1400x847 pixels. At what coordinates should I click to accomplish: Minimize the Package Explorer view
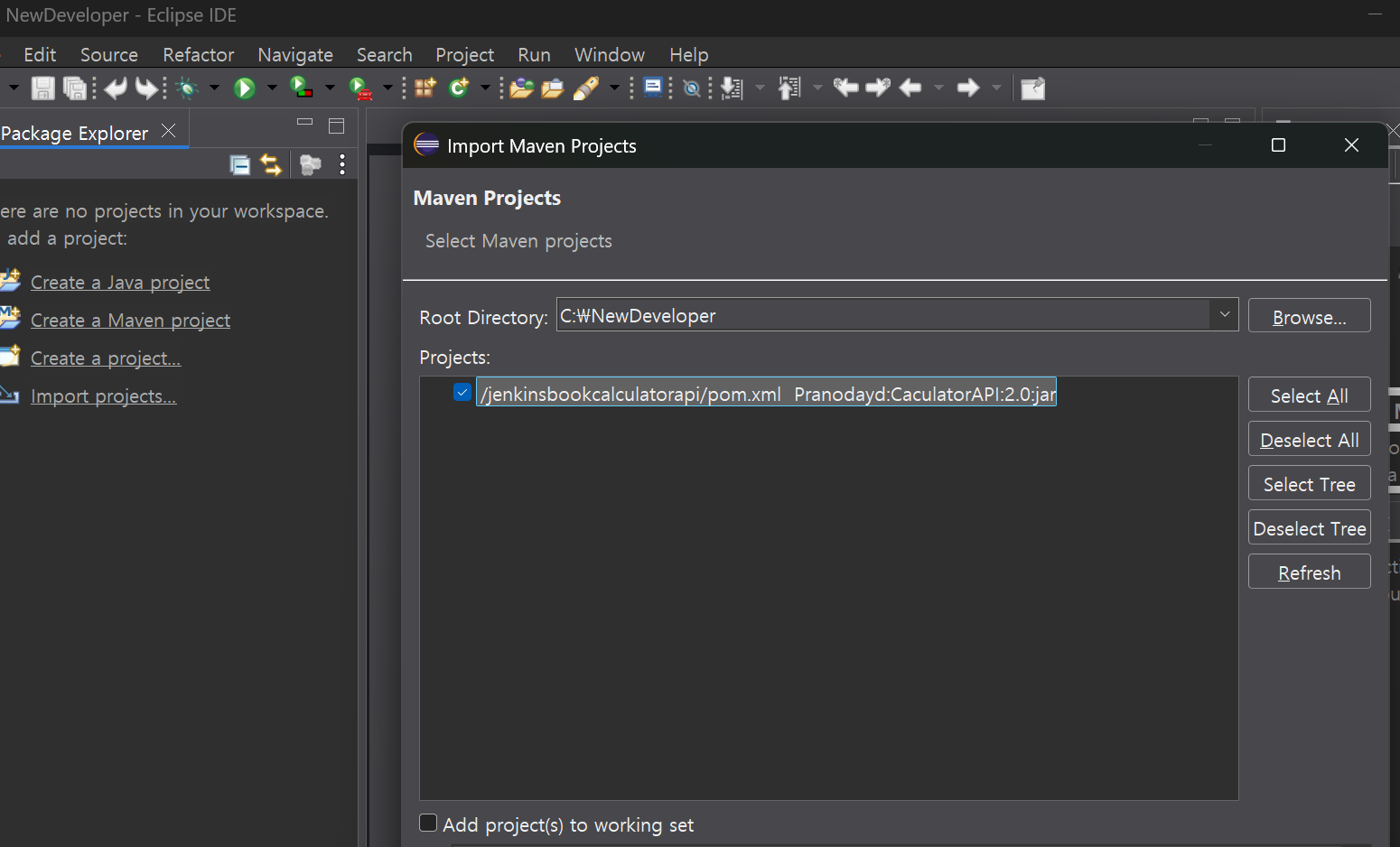304,122
